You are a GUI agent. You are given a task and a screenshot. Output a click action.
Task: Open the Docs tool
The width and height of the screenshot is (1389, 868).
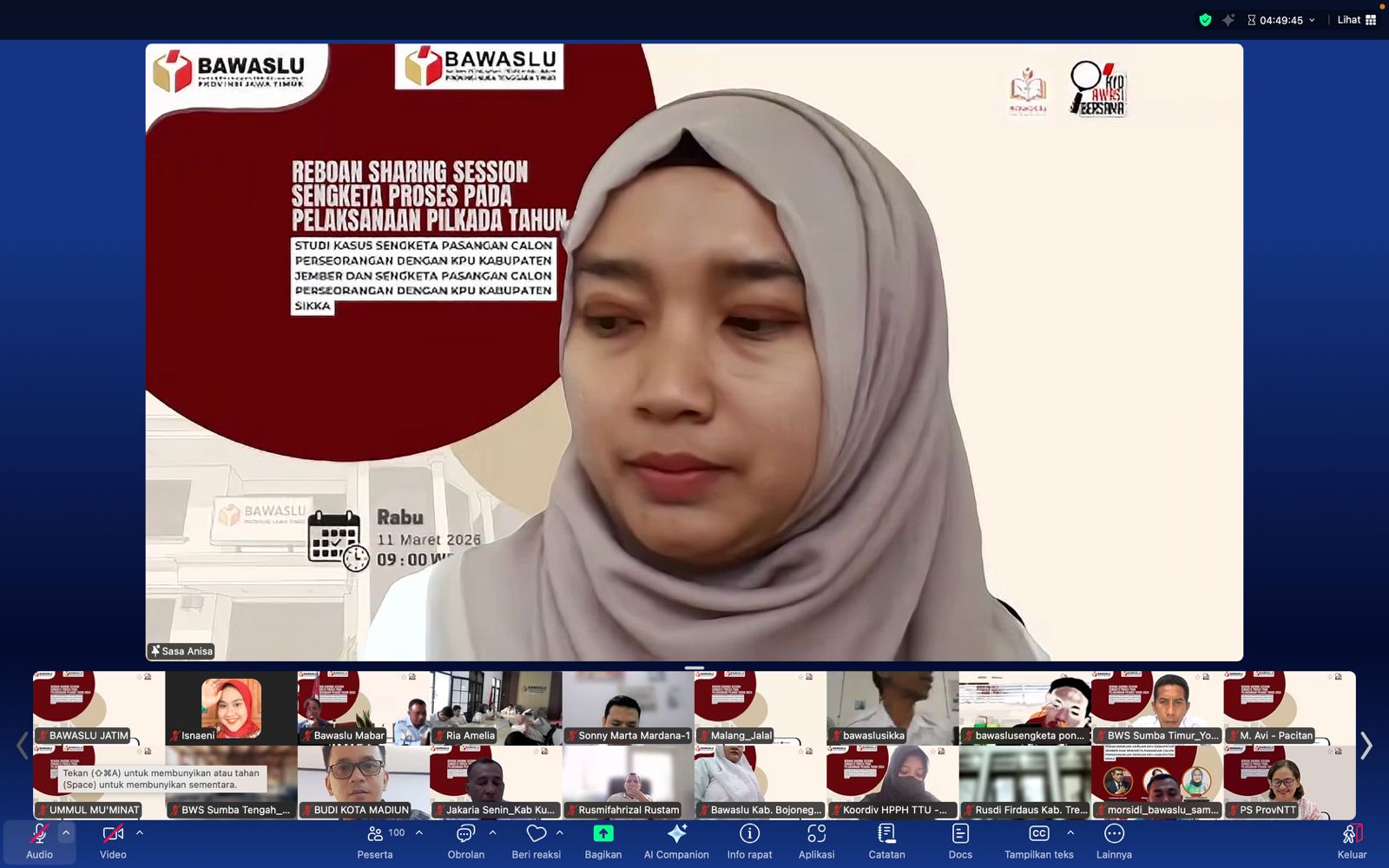tap(960, 842)
